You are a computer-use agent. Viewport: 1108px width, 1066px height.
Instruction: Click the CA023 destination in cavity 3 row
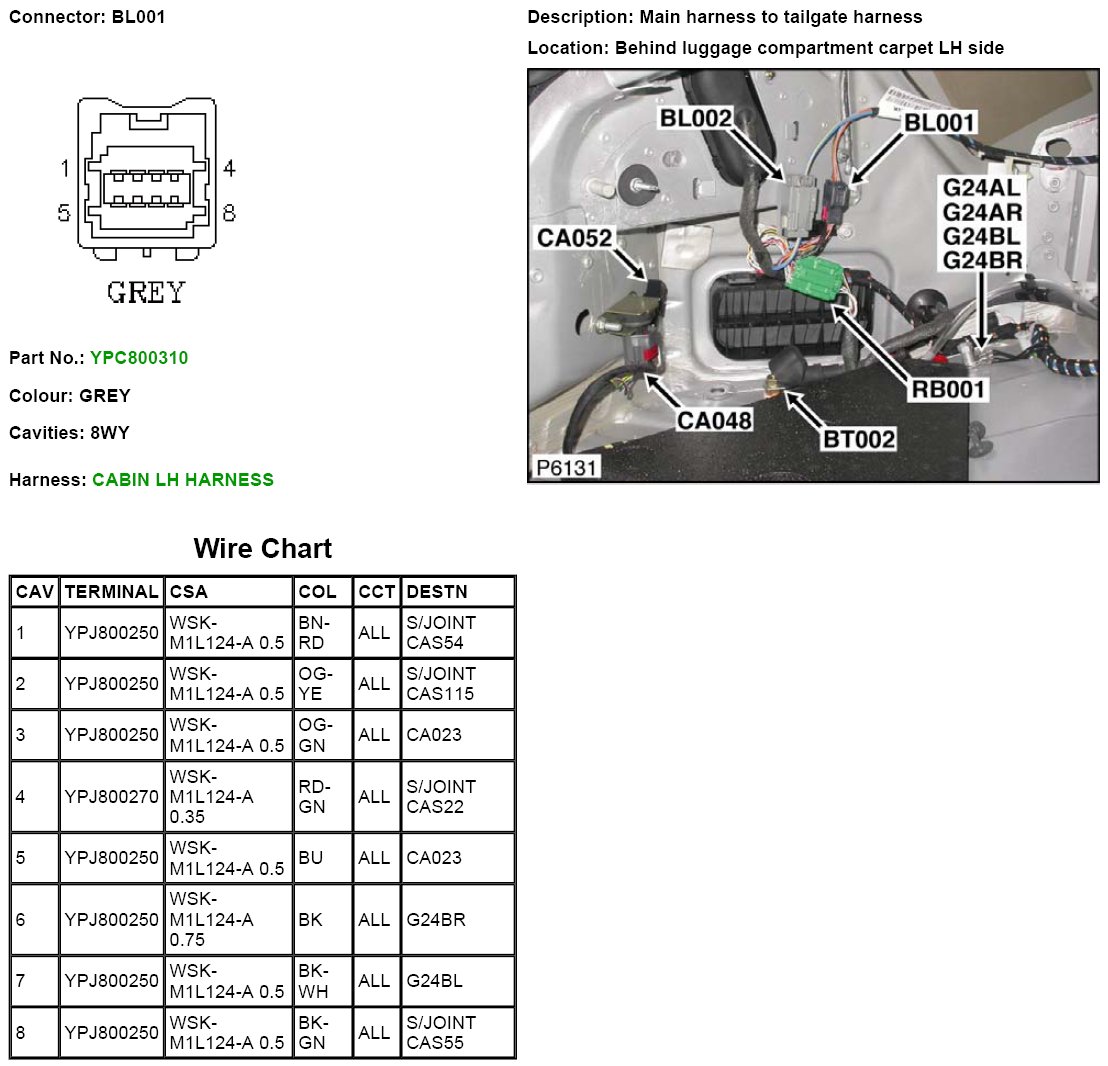[x=458, y=735]
